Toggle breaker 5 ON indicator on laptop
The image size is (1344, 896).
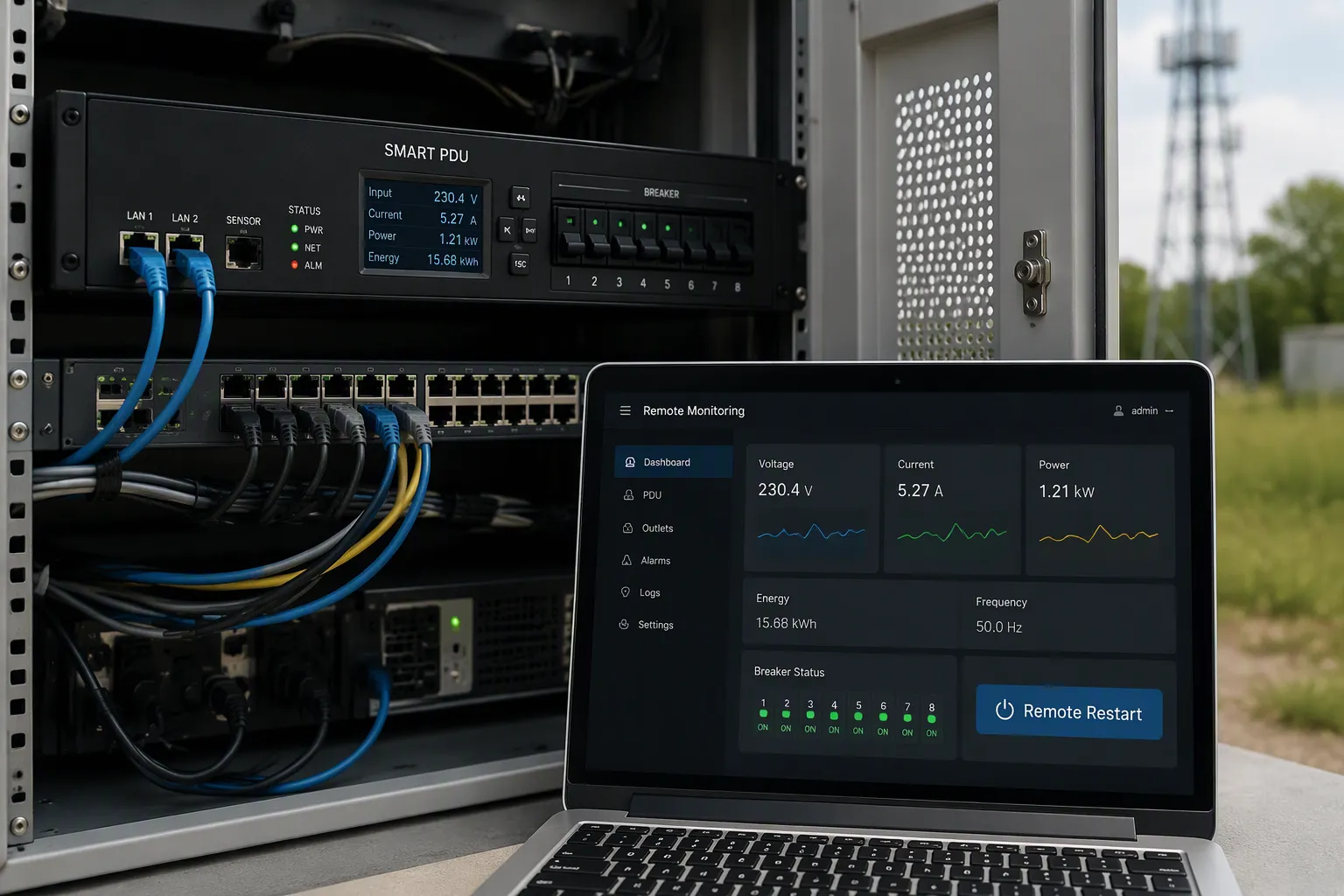[x=858, y=717]
